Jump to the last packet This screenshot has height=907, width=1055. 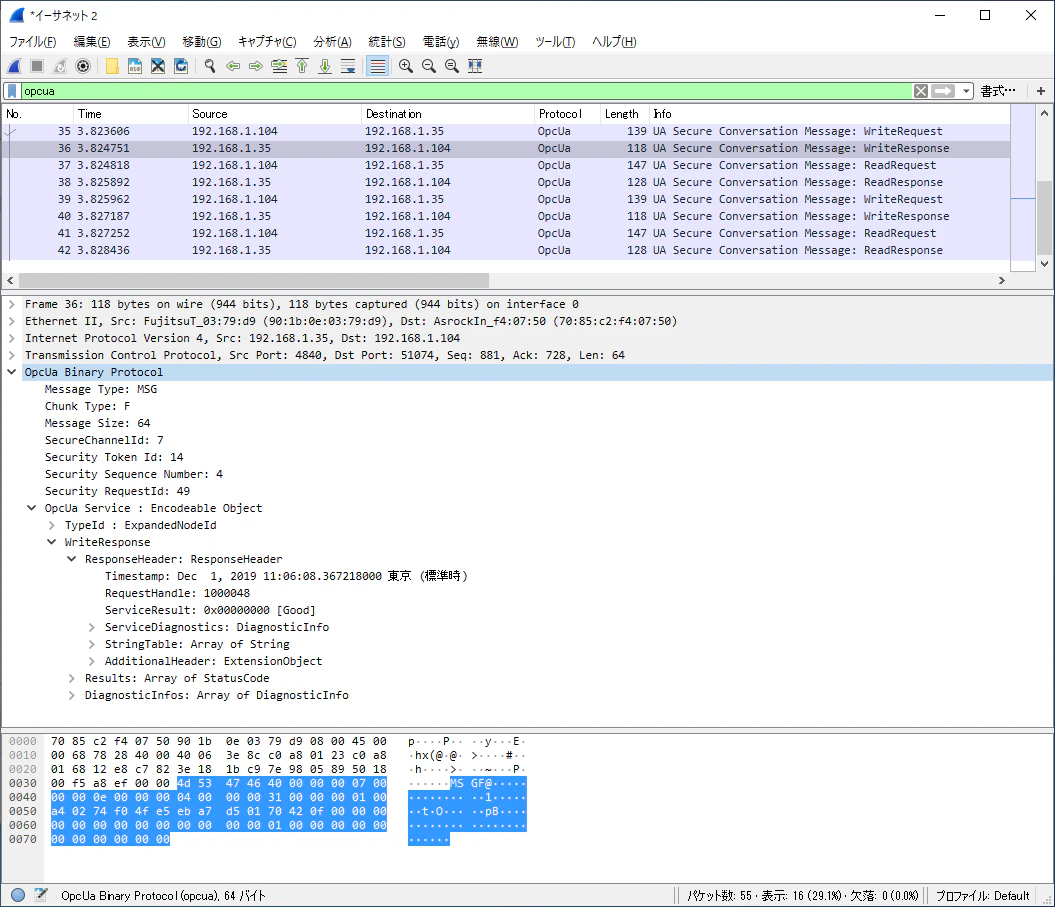click(x=325, y=66)
